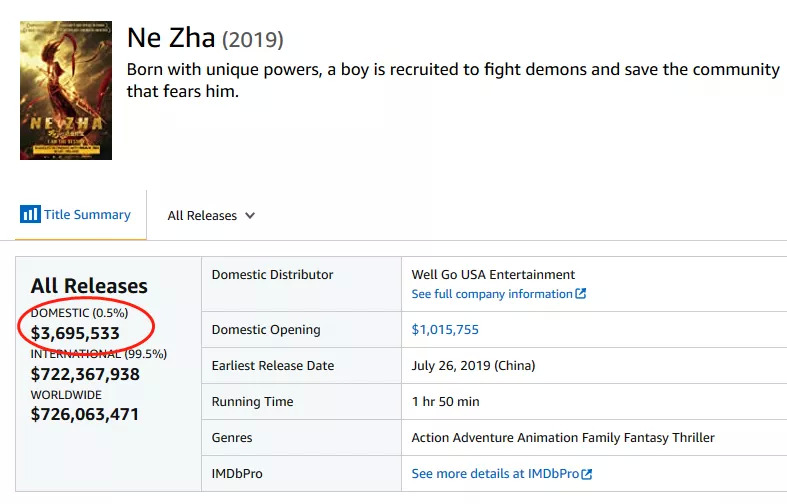Click external-link icon after IMDbPro details
Screen dimensions: 787x504
tap(587, 474)
